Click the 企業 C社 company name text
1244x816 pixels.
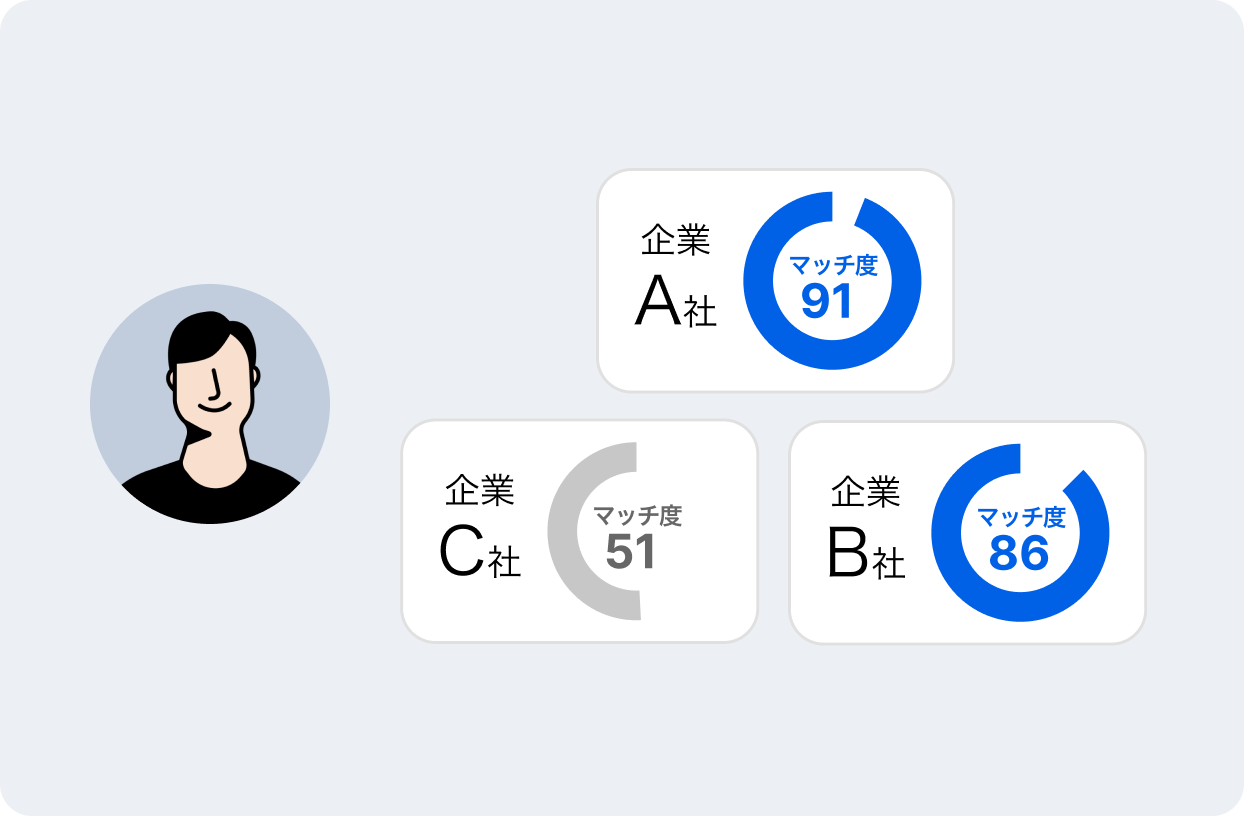[x=480, y=529]
